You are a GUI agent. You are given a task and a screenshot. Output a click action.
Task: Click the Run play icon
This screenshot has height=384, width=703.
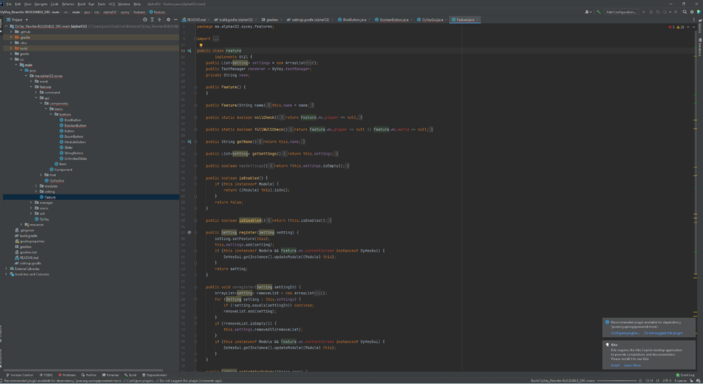point(644,12)
